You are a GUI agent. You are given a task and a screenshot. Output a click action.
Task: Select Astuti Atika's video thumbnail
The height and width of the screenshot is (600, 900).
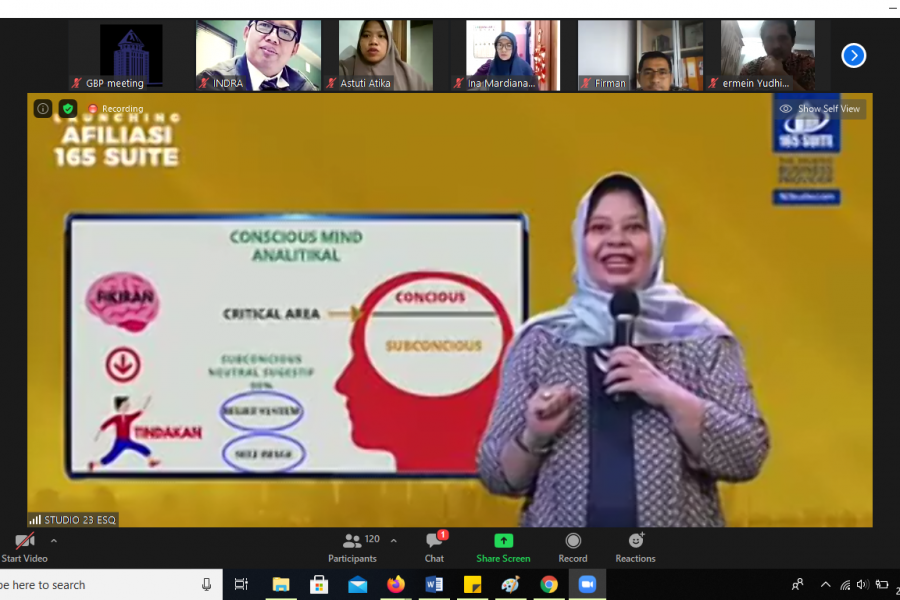pos(385,55)
